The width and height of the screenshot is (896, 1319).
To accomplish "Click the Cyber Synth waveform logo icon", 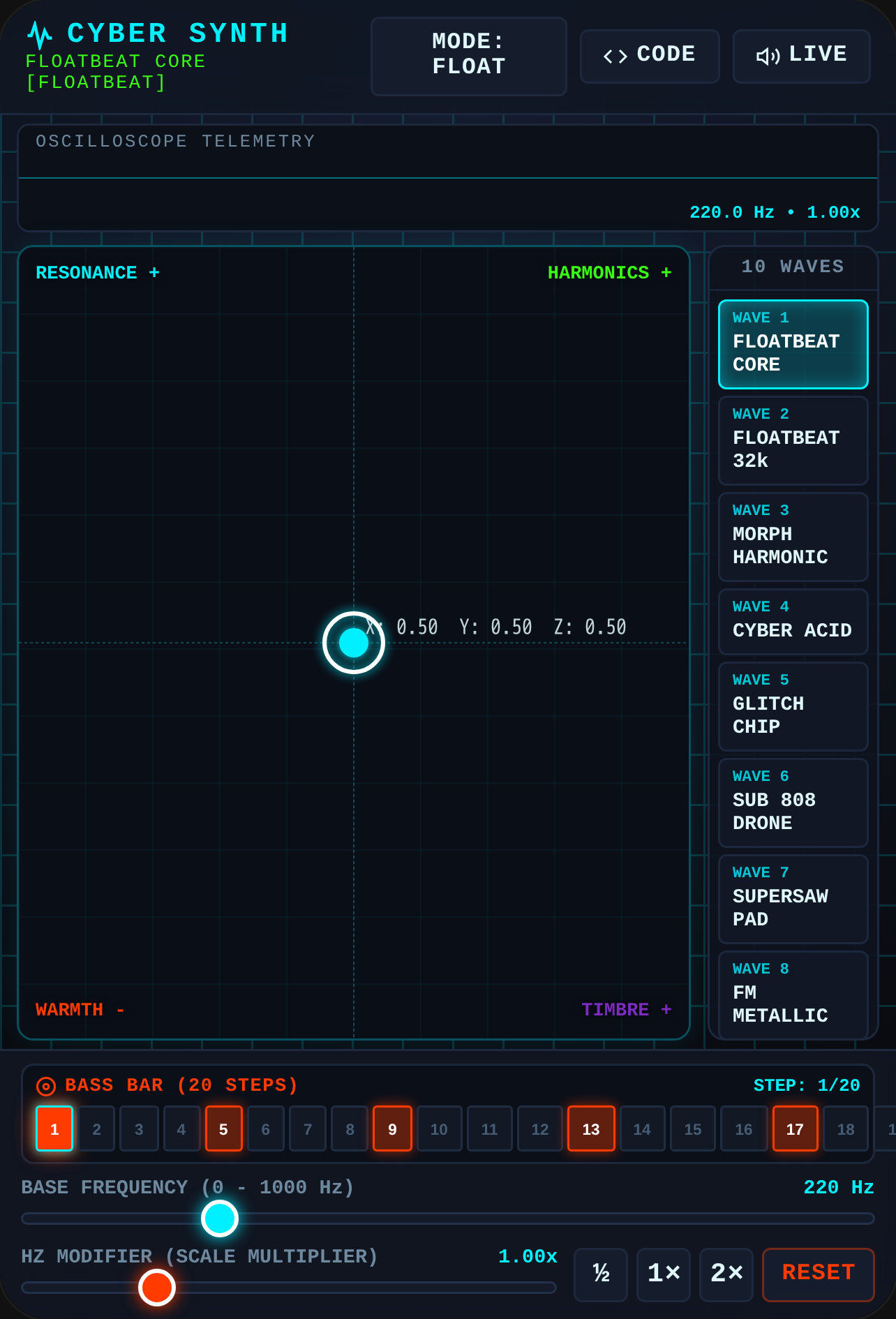I will (x=40, y=35).
